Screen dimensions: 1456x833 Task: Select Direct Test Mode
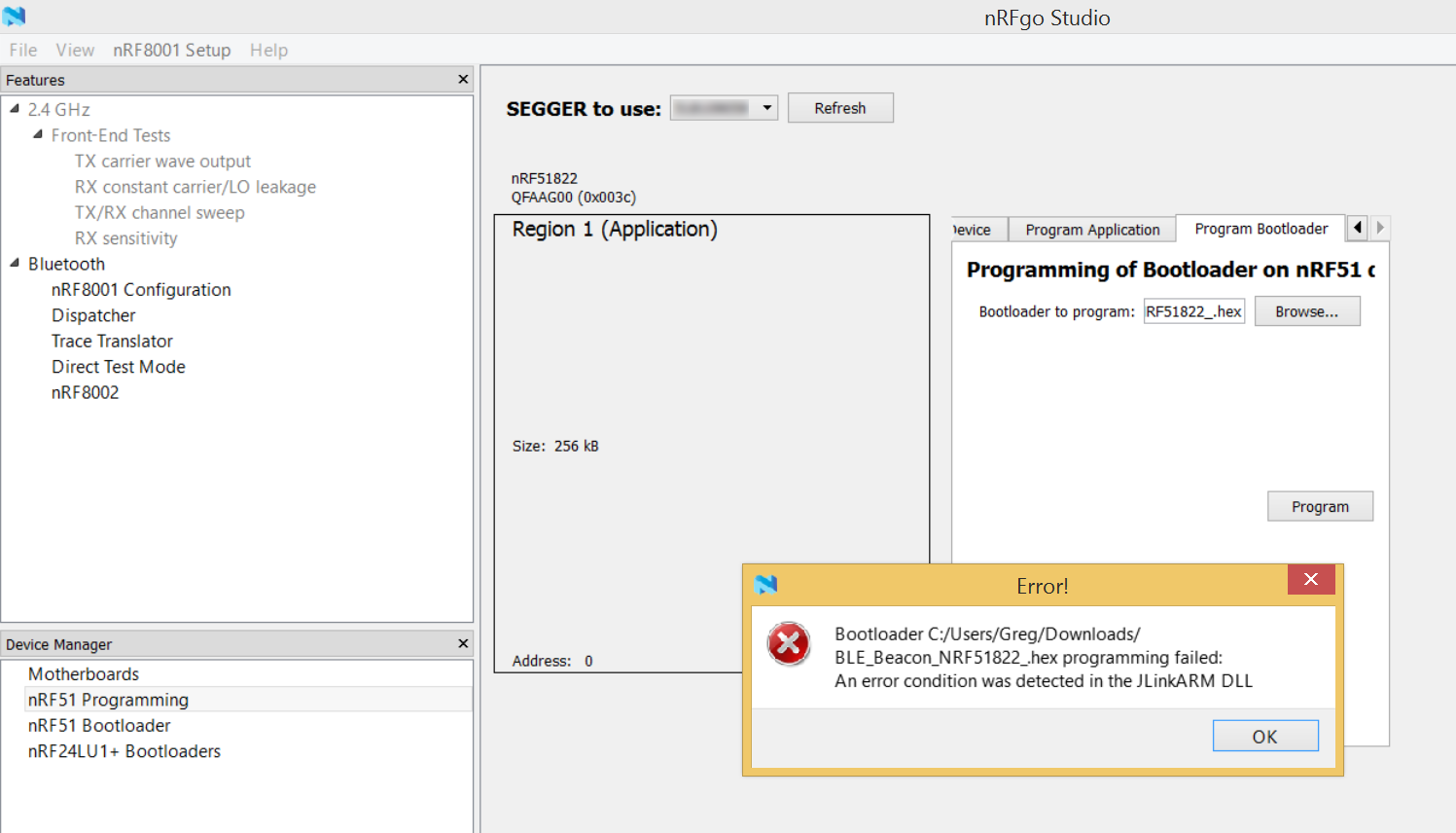point(119,367)
